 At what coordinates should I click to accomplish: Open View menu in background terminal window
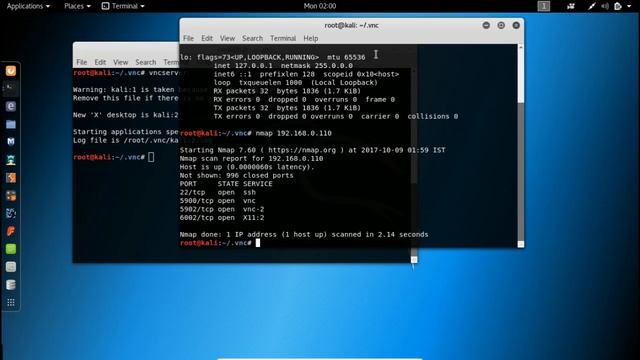[120, 62]
